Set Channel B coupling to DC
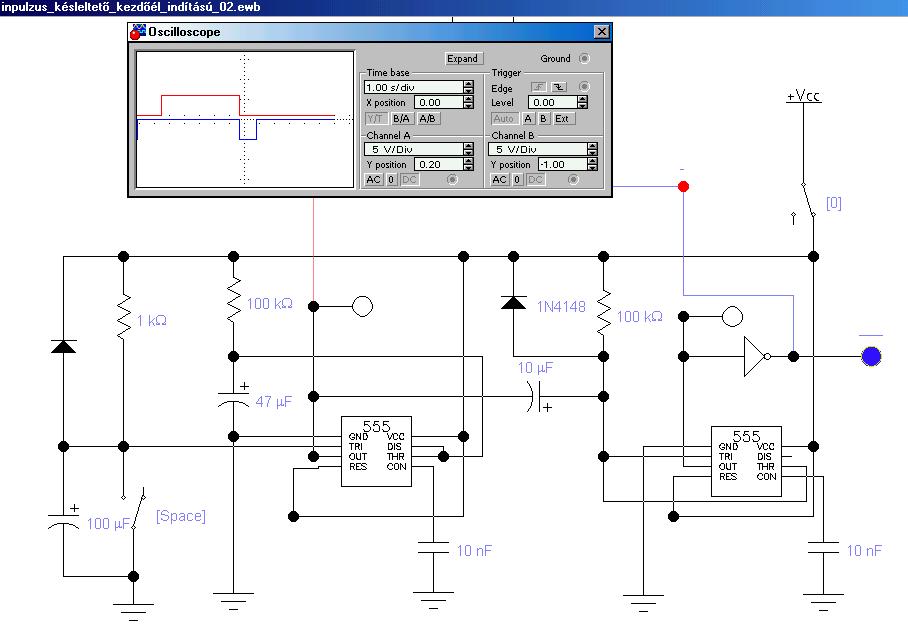This screenshot has width=908, height=633. click(536, 180)
